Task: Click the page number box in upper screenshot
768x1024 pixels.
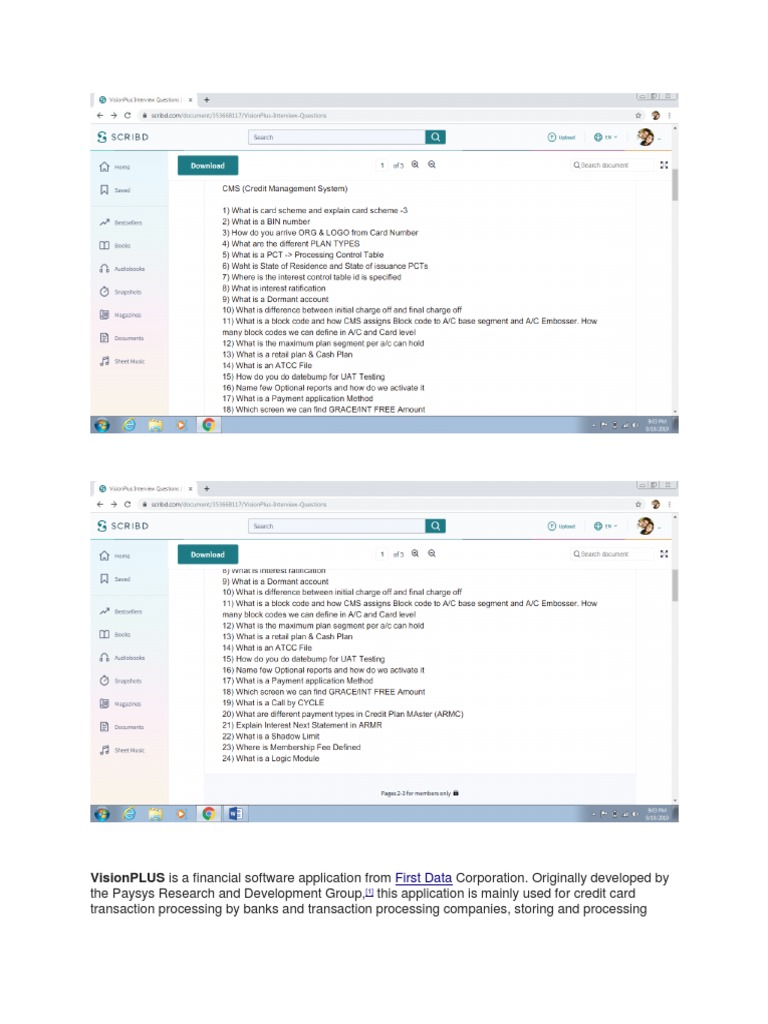Action: [x=382, y=165]
